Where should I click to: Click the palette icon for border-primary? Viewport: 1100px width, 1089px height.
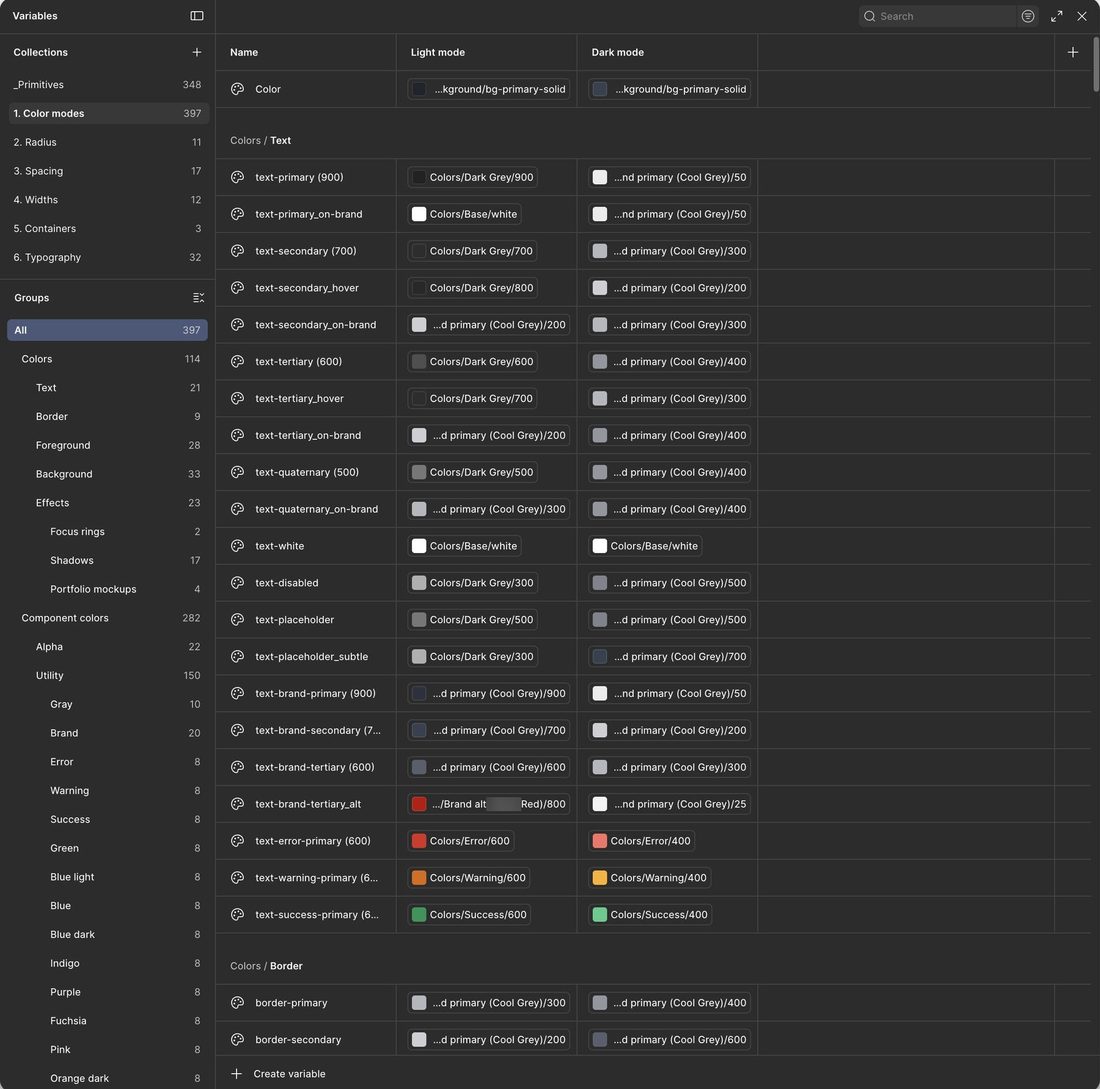(237, 1002)
